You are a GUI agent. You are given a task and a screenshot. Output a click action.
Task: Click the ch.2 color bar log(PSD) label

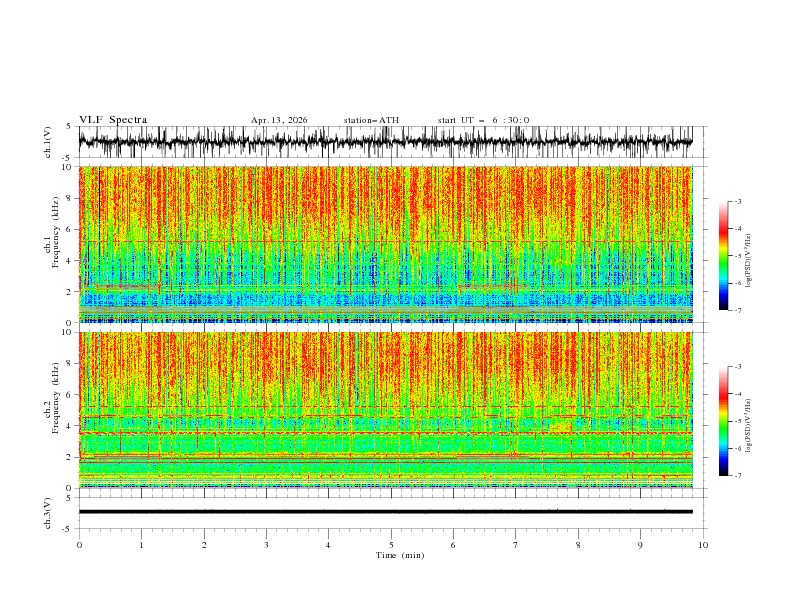[748, 426]
